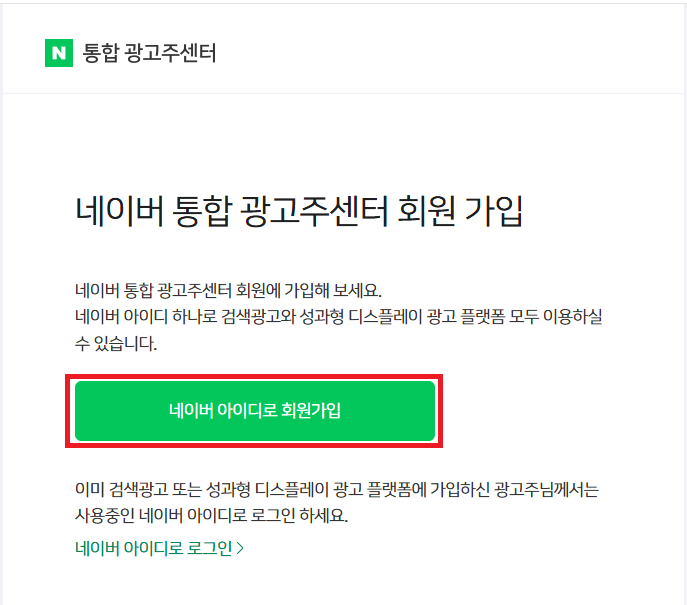Click the white letter N inside the logo
Viewport: 687px width, 605px height.
[59, 53]
